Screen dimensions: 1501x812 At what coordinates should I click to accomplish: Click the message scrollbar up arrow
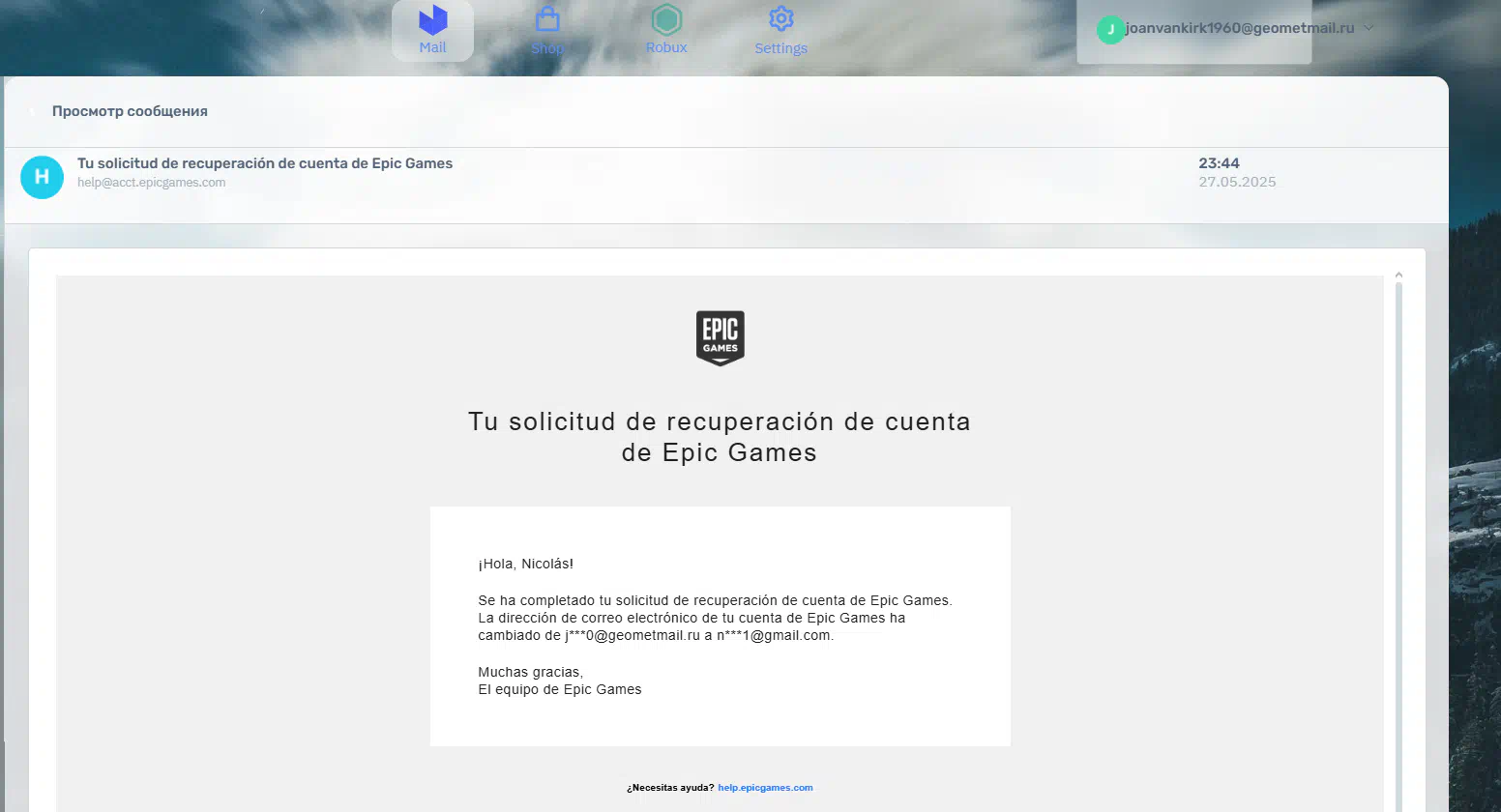pos(1398,276)
